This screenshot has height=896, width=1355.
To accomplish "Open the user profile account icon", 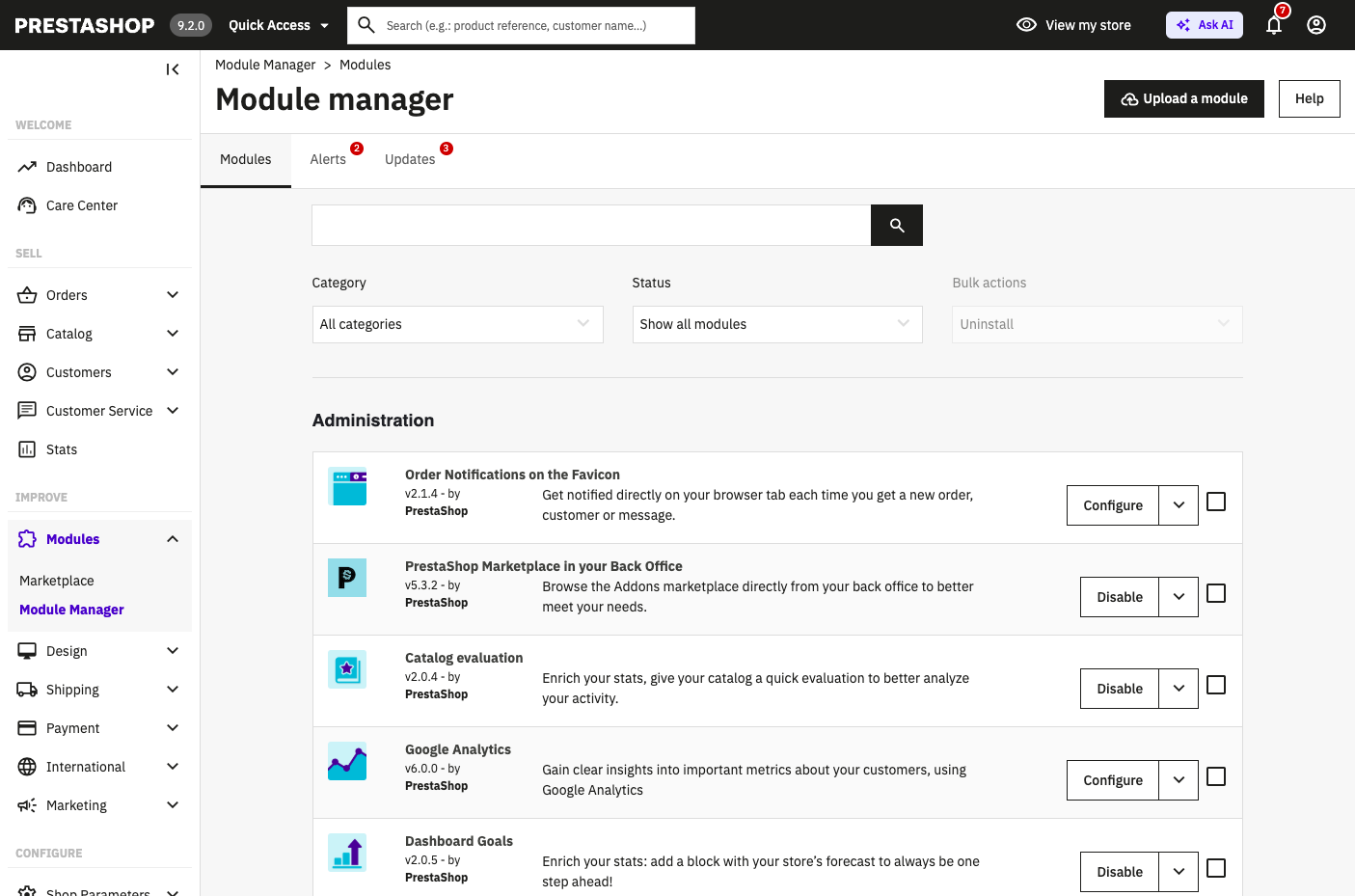I will click(1316, 25).
